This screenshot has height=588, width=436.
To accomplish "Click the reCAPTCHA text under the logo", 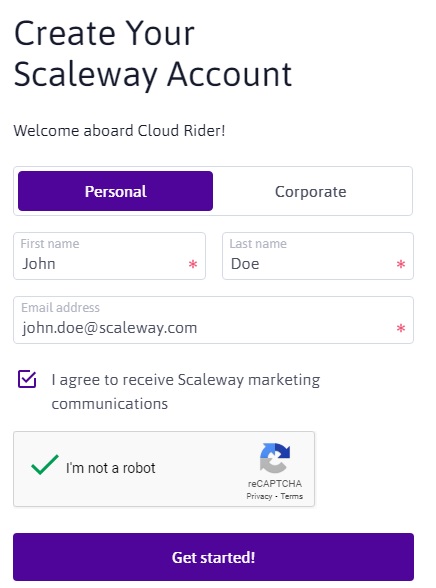I will click(x=275, y=483).
